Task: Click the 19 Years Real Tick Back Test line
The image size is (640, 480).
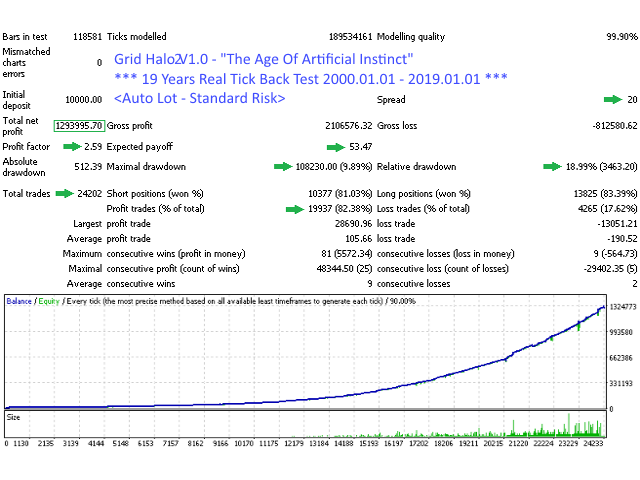Action: pos(311,79)
